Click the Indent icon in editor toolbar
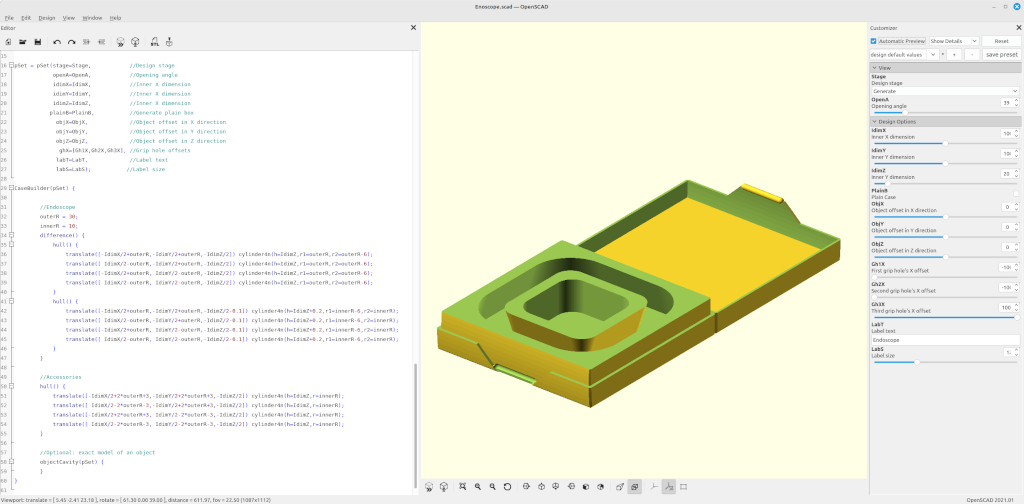 pos(101,42)
